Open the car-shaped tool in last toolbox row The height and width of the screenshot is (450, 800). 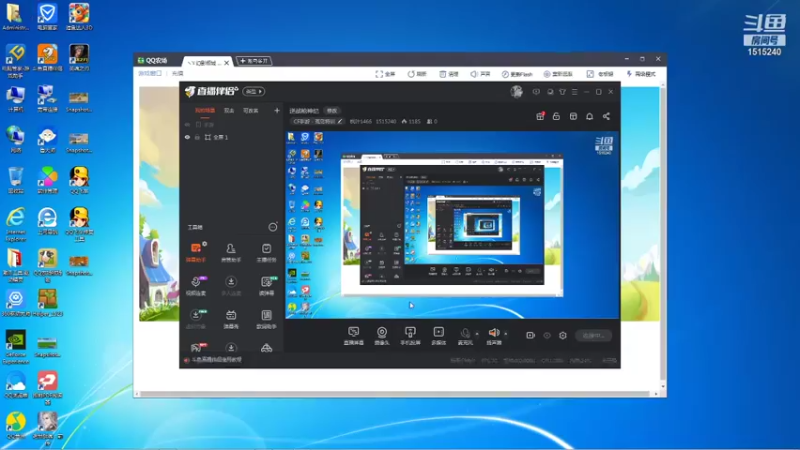266,348
